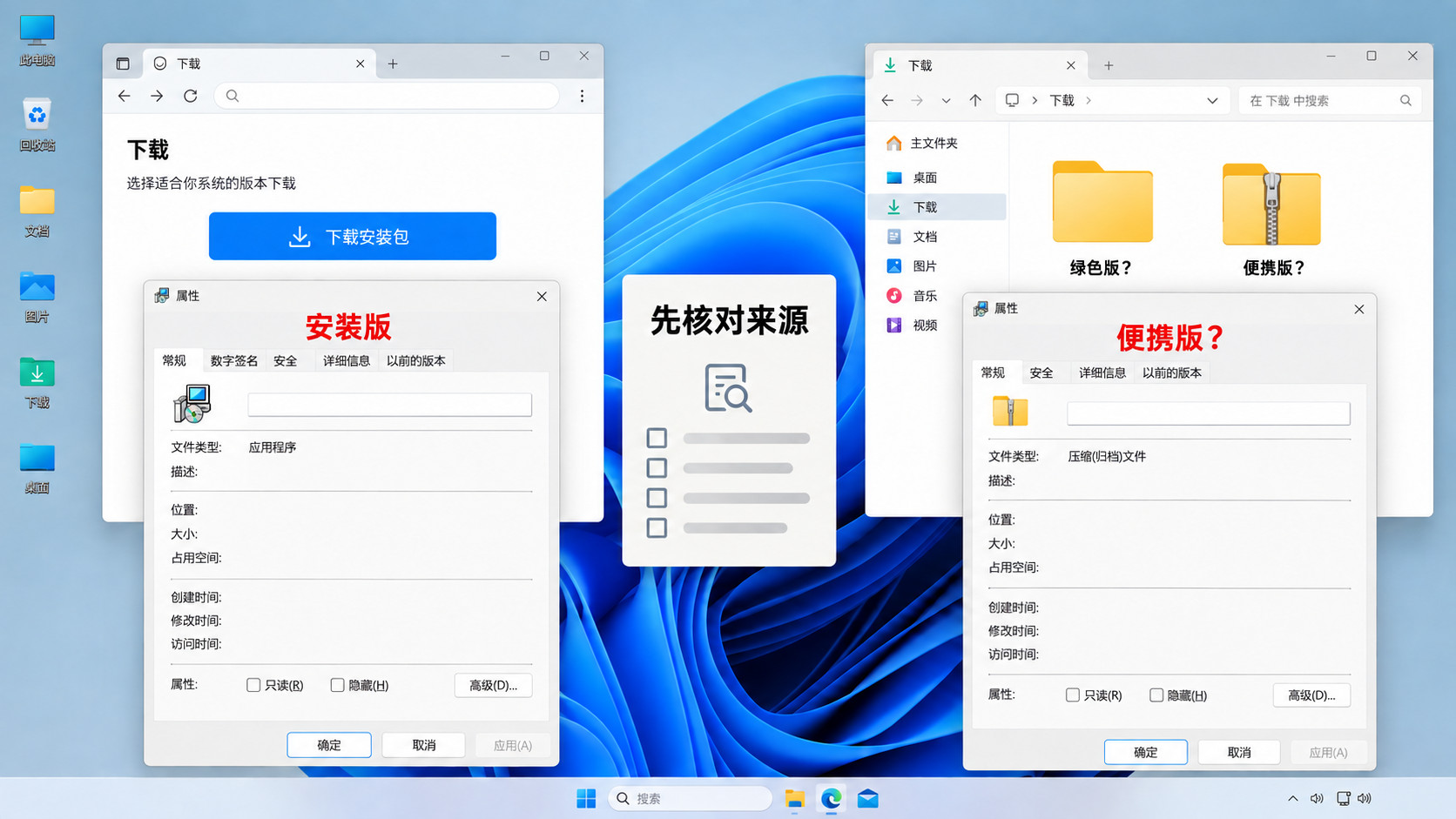The image size is (1456, 819).
Task: Open the 图片 desktop icon
Action: 37,296
